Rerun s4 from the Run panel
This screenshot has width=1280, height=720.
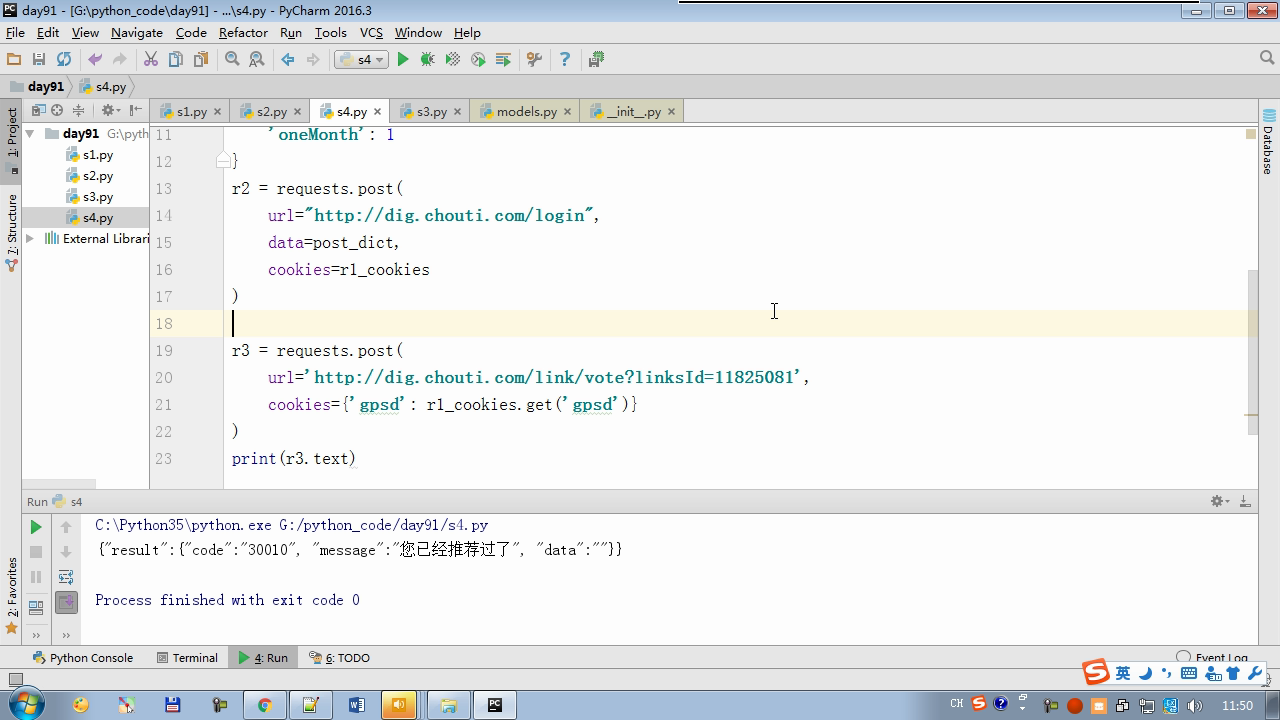click(x=36, y=527)
